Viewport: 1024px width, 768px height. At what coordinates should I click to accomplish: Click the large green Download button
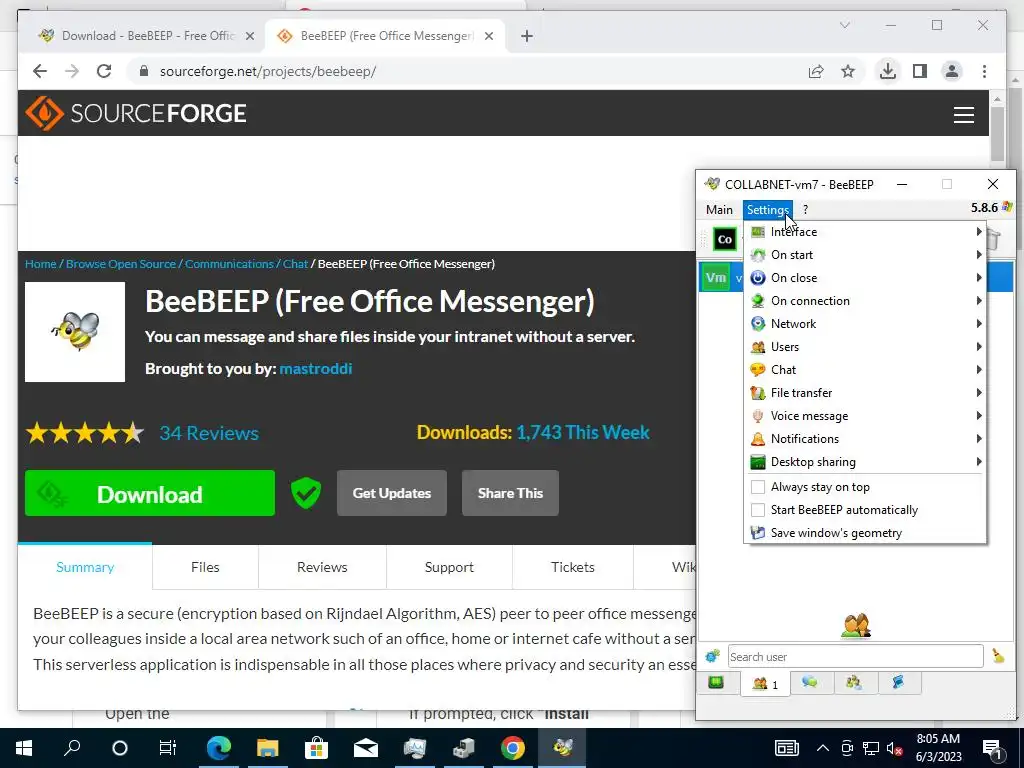150,493
